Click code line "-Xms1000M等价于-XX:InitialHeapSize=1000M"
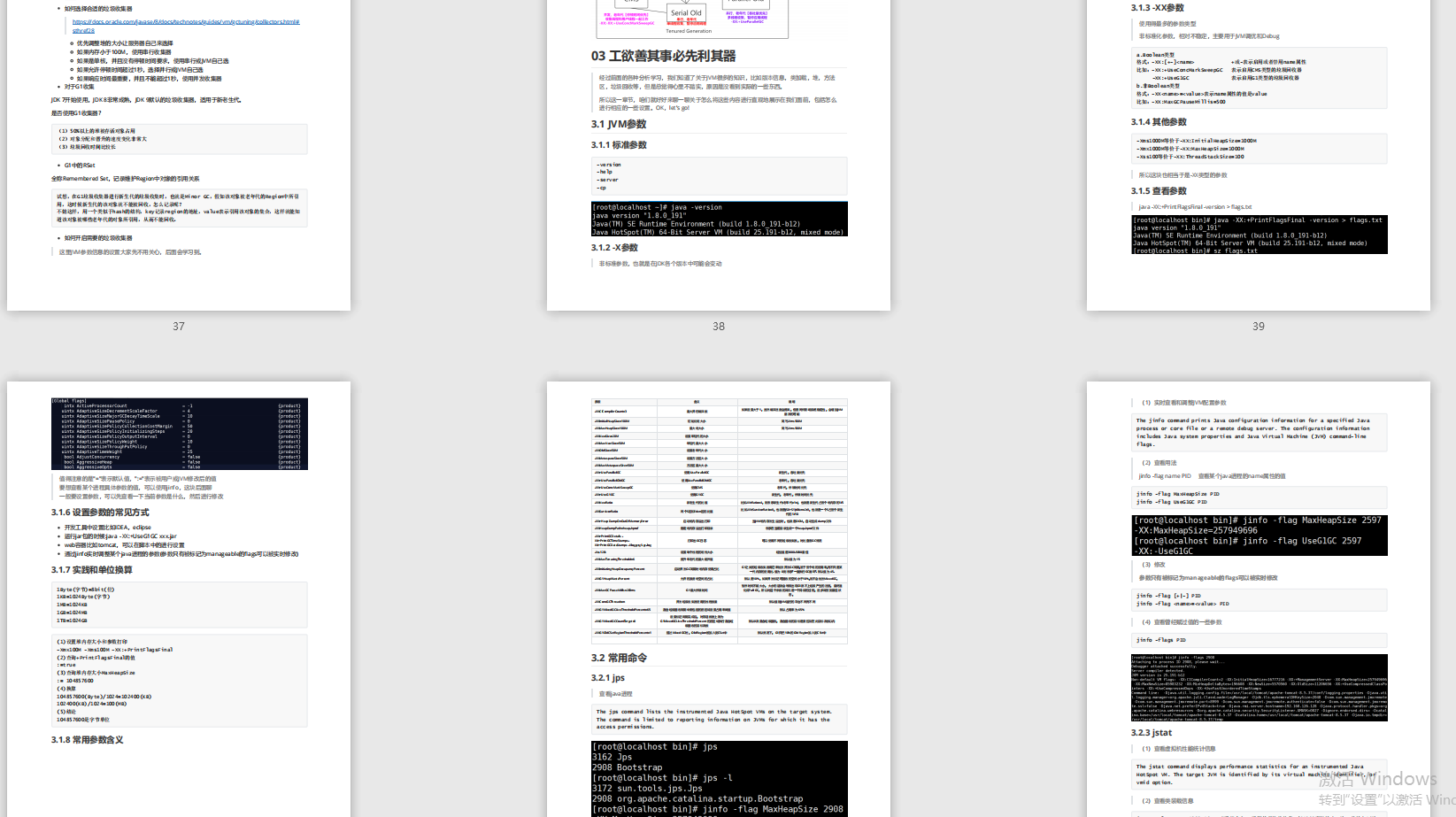Viewport: 1456px width, 817px height. click(1197, 141)
